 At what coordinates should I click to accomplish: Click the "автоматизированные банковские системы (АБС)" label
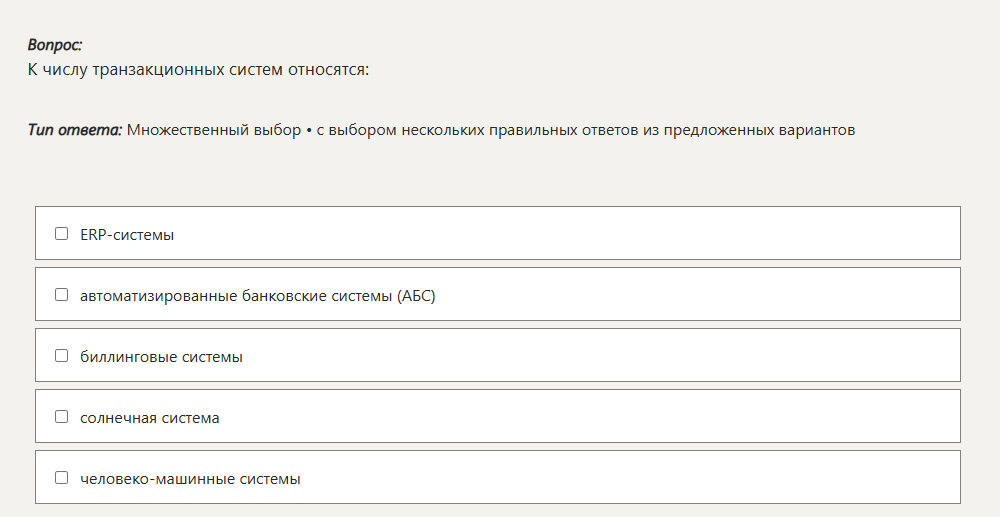(258, 296)
